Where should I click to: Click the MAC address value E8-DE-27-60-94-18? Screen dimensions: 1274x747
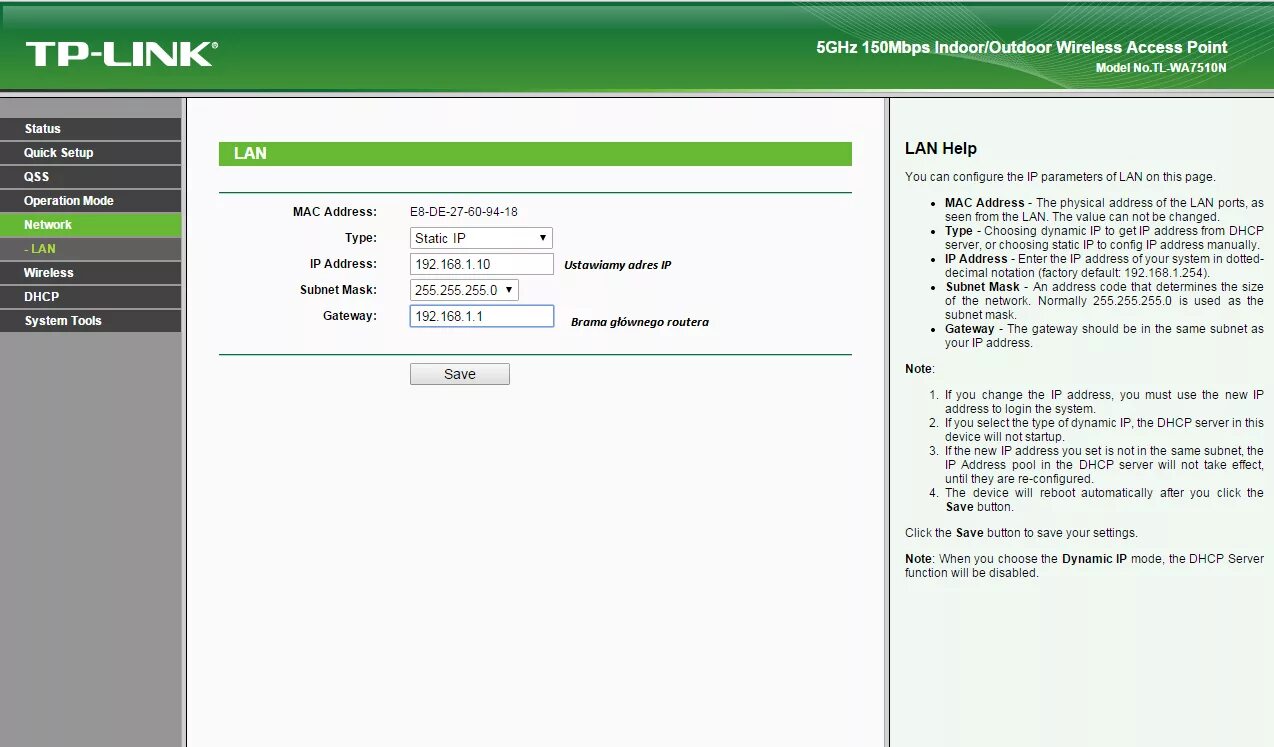(464, 212)
